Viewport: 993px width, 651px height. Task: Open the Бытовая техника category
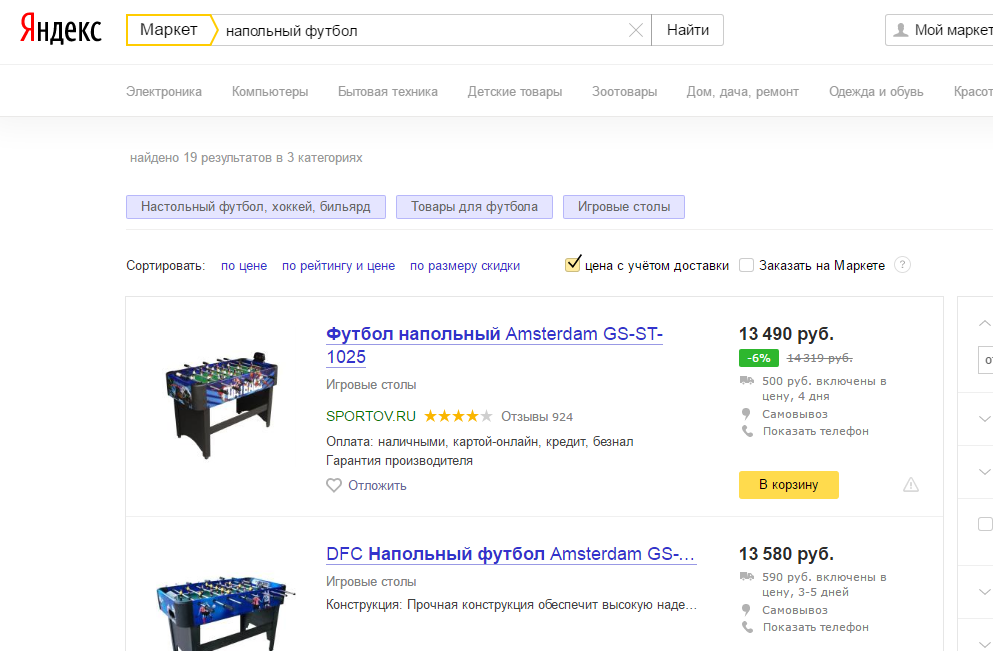point(387,91)
